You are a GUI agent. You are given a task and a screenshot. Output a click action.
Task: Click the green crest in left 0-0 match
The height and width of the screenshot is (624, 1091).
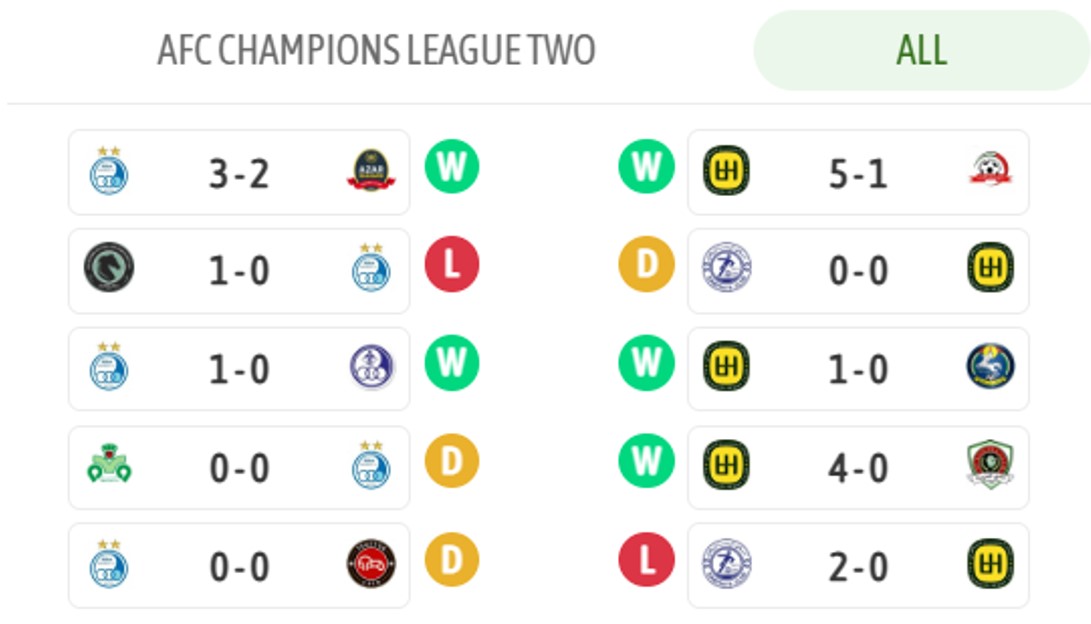[109, 465]
